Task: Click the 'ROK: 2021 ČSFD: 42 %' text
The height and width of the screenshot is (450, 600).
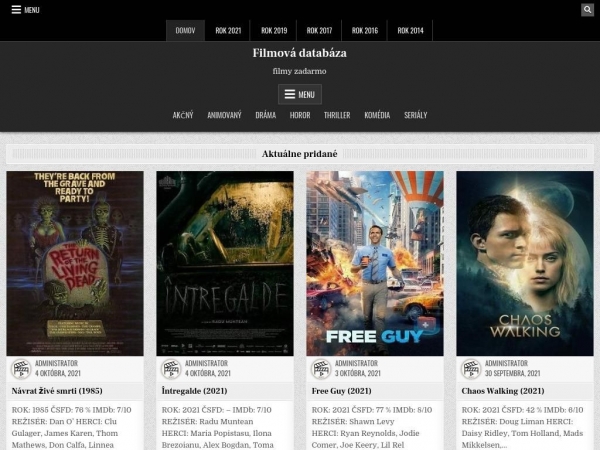Action: click(503, 410)
